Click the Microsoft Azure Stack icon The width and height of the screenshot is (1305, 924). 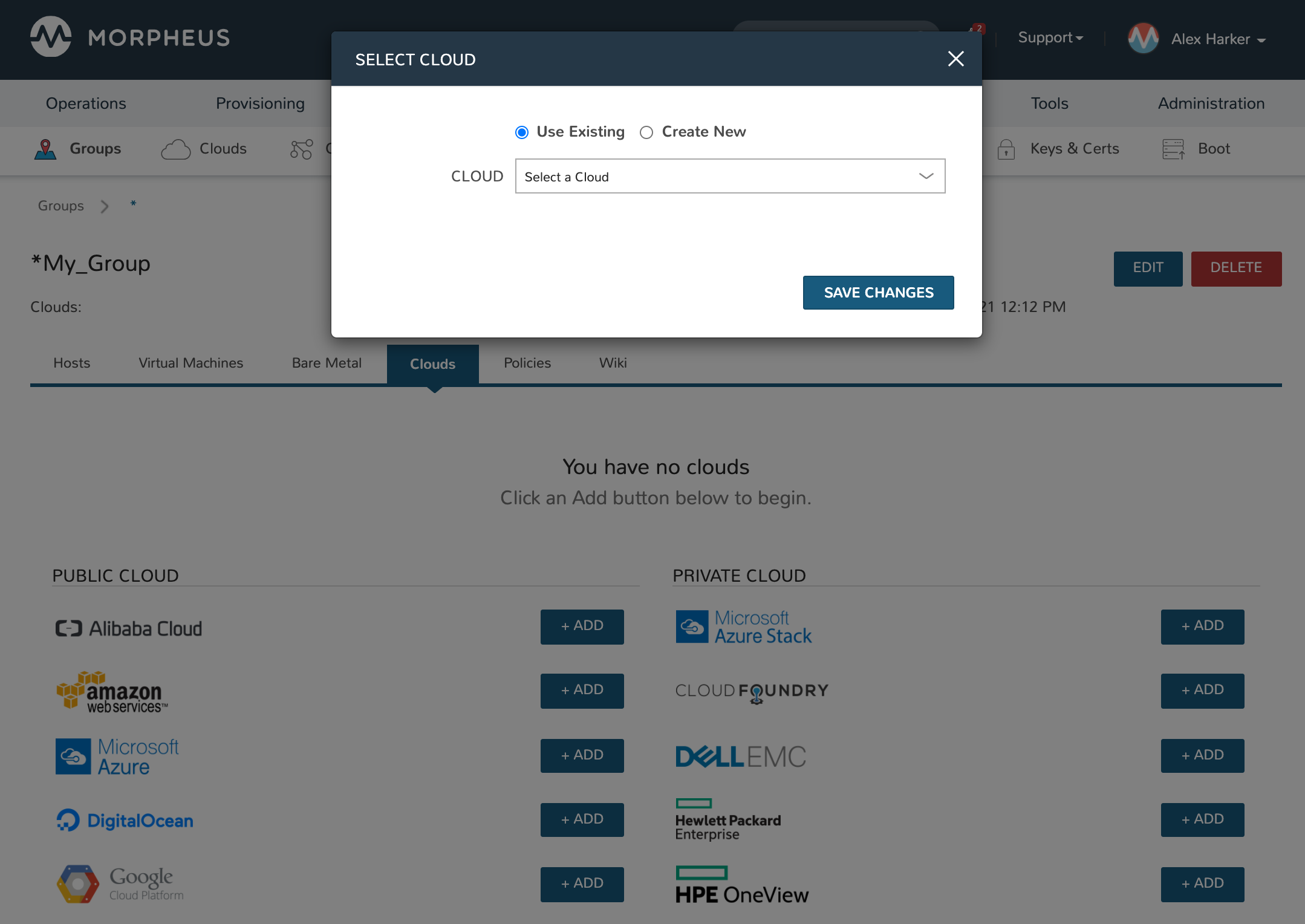(692, 627)
